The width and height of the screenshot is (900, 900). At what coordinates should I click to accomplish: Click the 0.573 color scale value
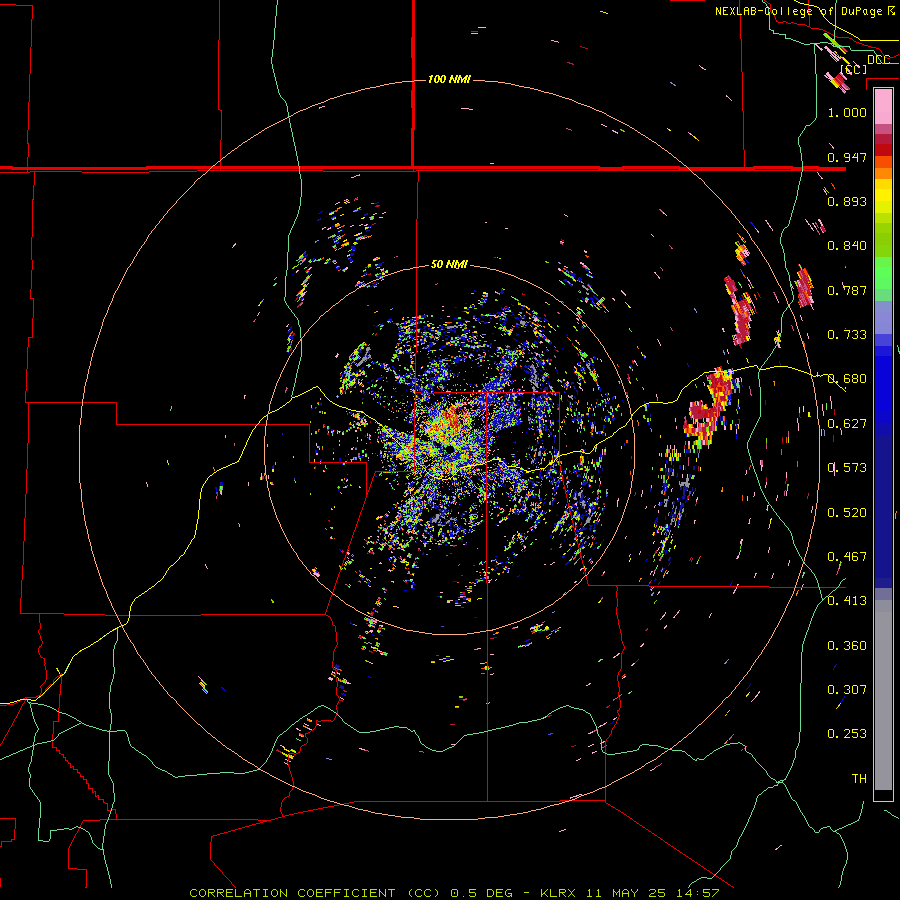(847, 468)
